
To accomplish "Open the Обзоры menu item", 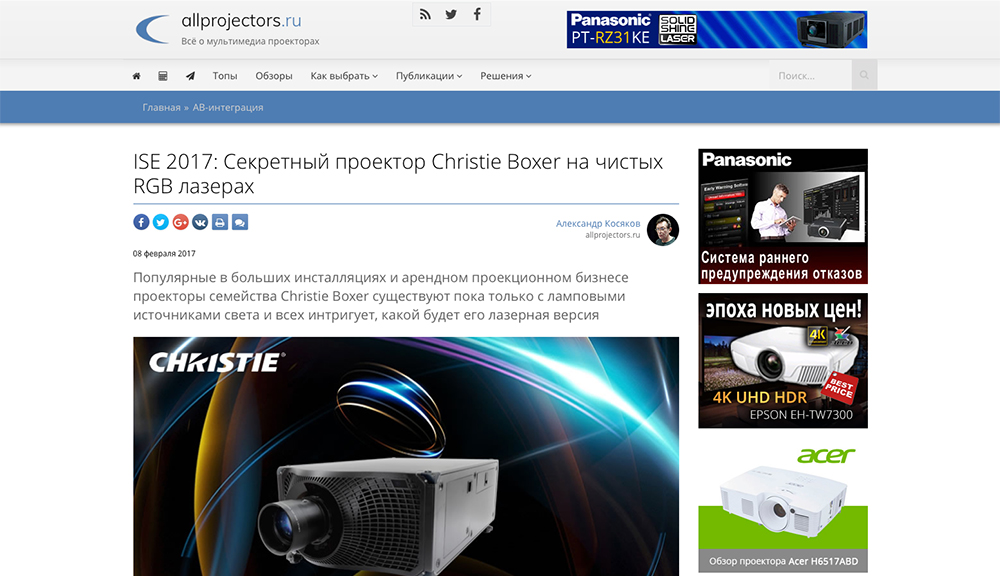I will (x=274, y=76).
